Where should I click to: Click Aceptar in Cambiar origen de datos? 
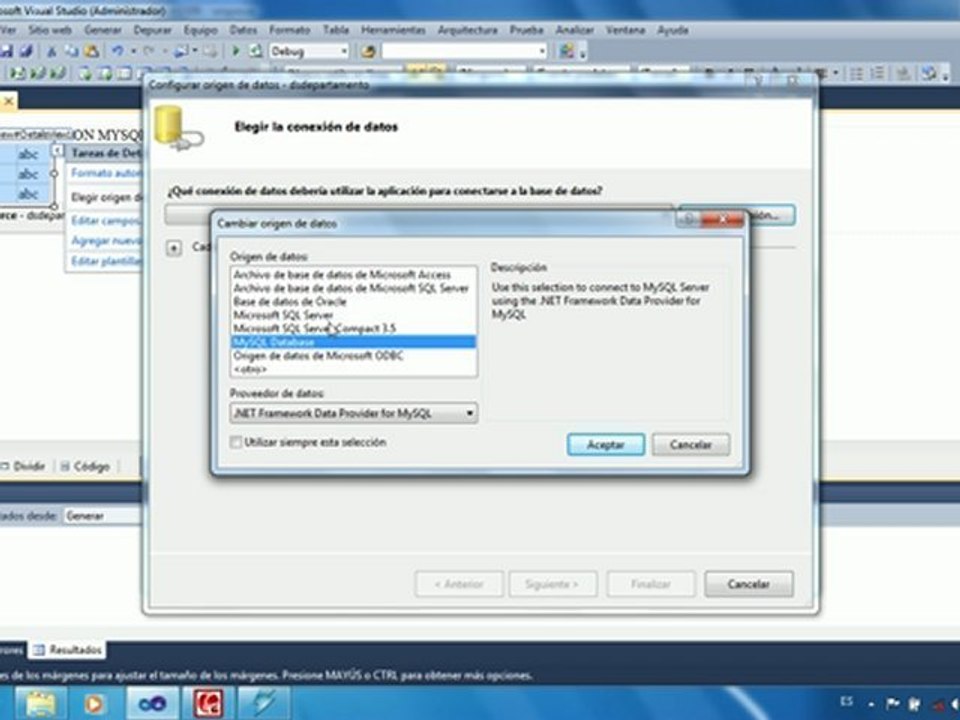click(606, 445)
